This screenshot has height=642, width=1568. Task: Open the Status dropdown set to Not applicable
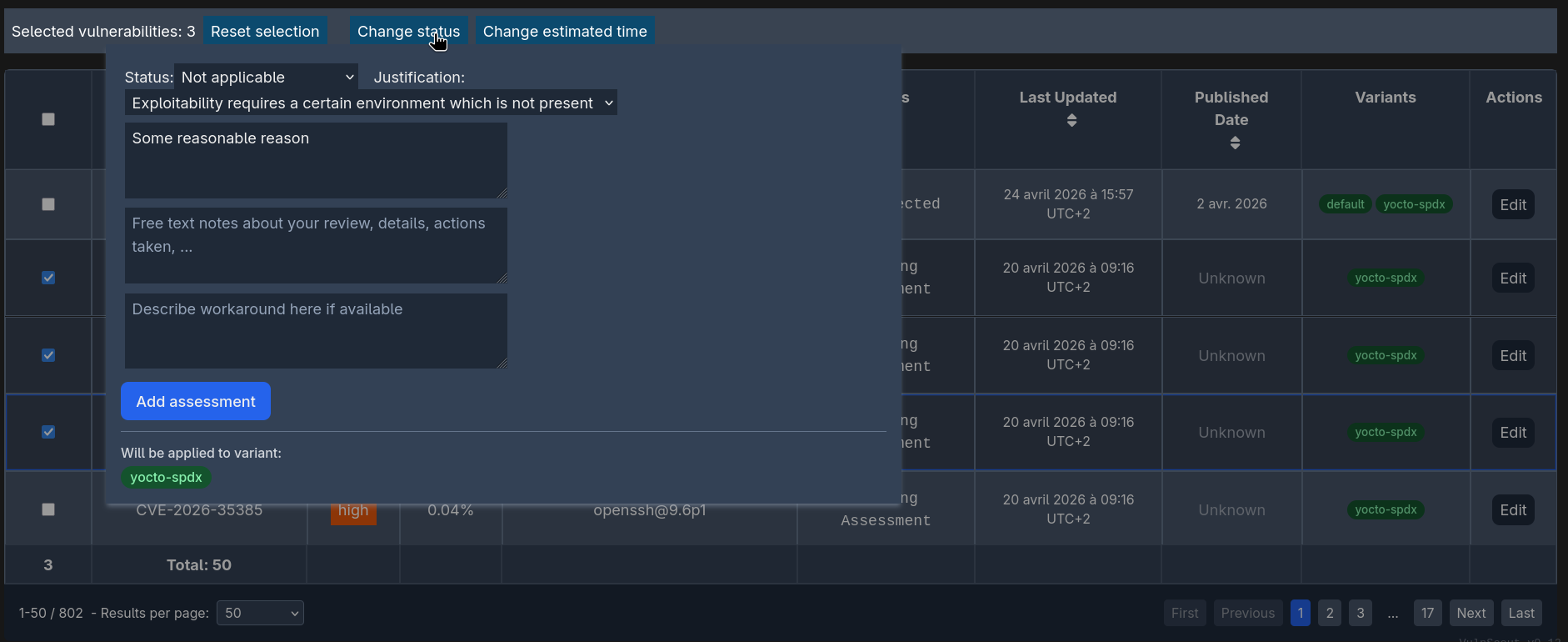[x=266, y=77]
